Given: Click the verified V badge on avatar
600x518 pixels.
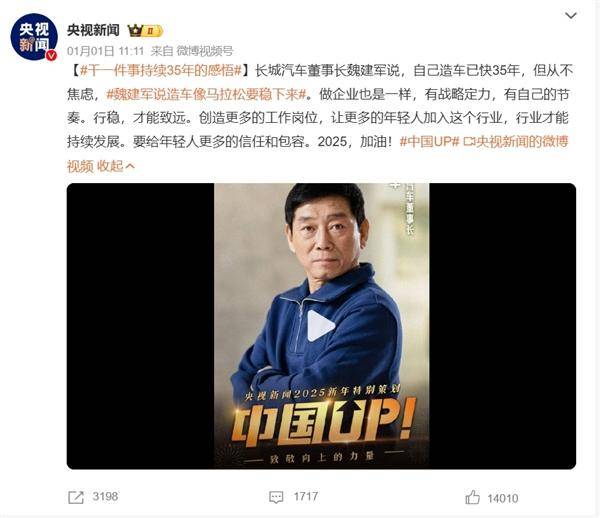Looking at the screenshot, I should point(51,55).
